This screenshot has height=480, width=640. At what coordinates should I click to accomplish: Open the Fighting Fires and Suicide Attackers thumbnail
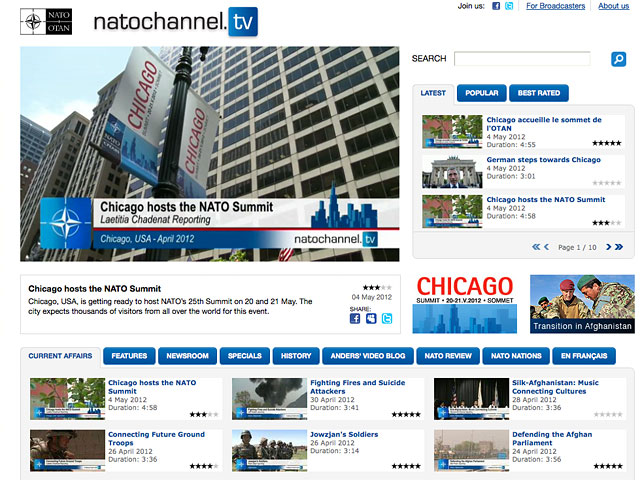[x=269, y=397]
